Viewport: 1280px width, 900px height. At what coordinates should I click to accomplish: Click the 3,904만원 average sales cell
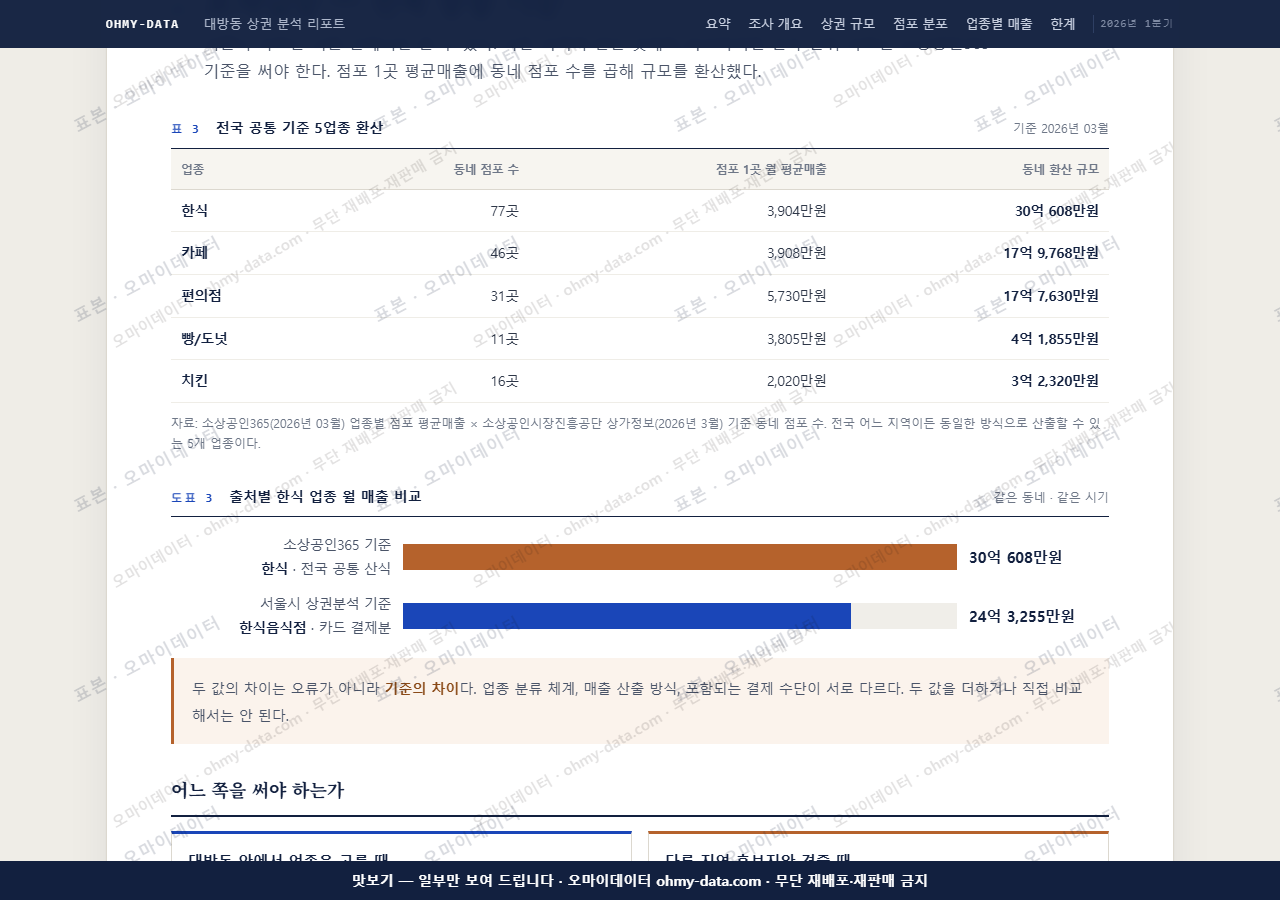click(x=797, y=211)
